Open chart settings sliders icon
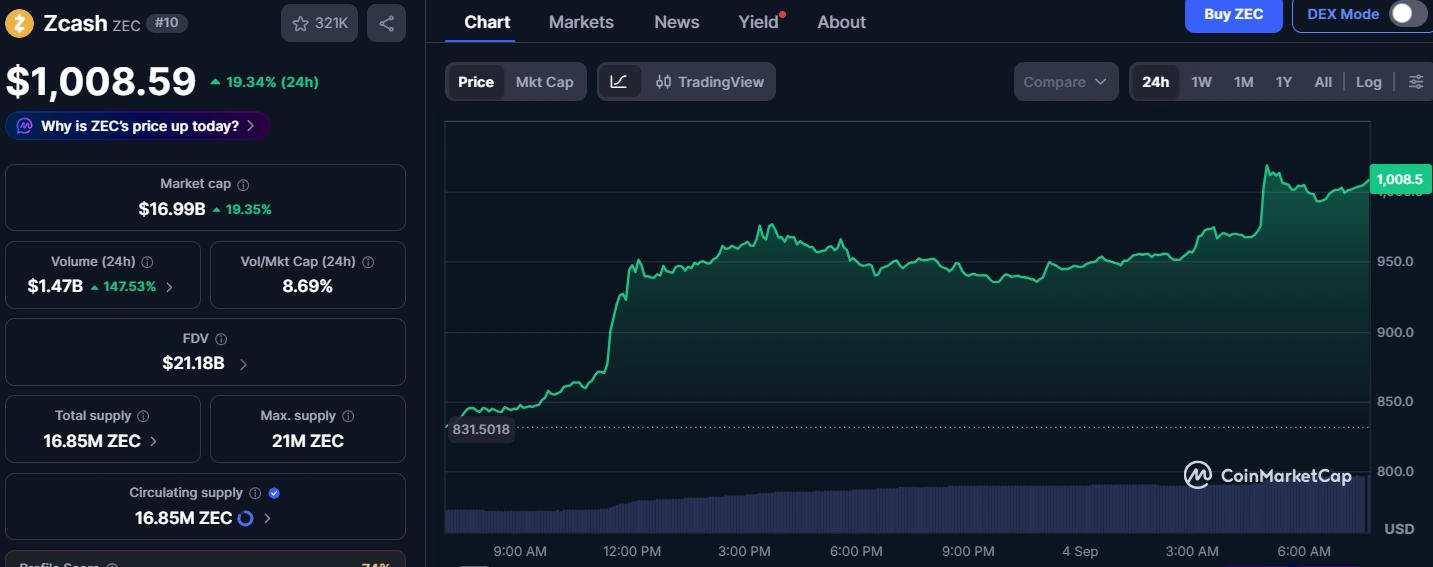The width and height of the screenshot is (1433, 567). (x=1416, y=82)
